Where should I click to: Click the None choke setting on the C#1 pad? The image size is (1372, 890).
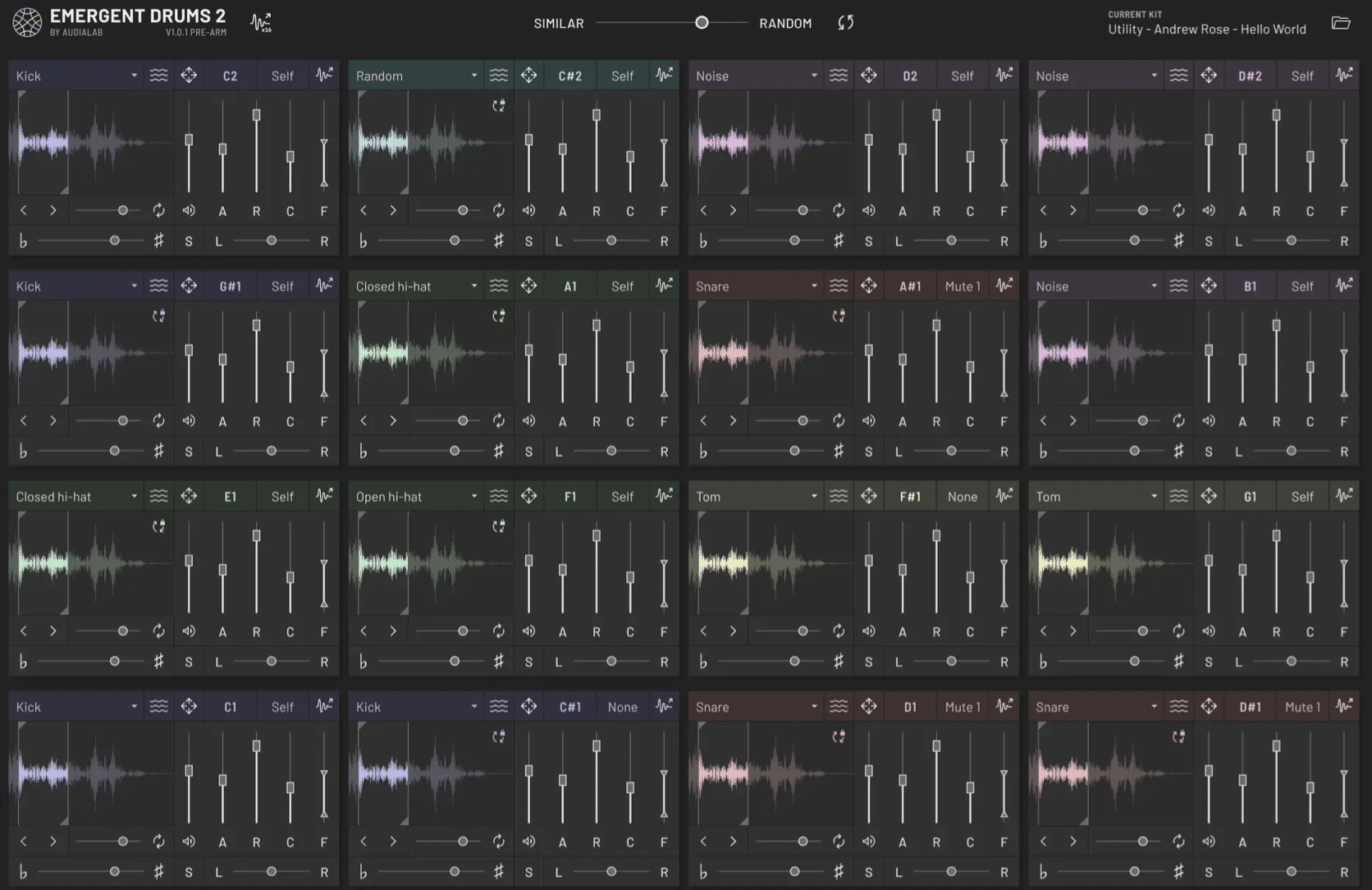[x=623, y=706]
